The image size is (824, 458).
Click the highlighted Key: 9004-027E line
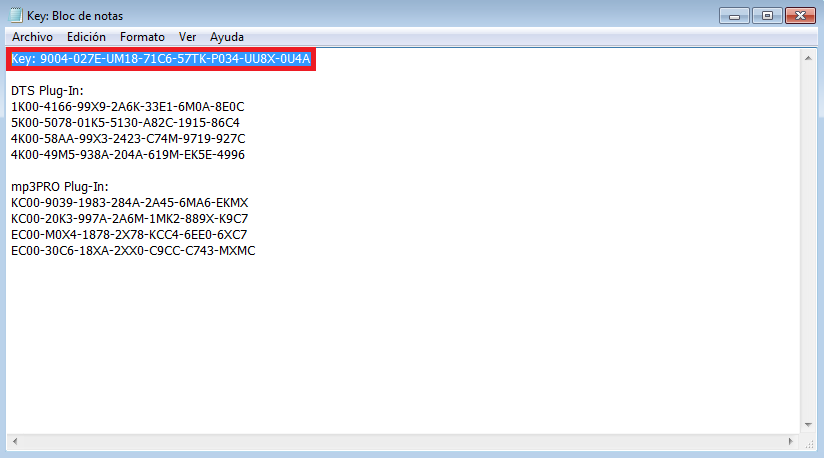coord(161,59)
